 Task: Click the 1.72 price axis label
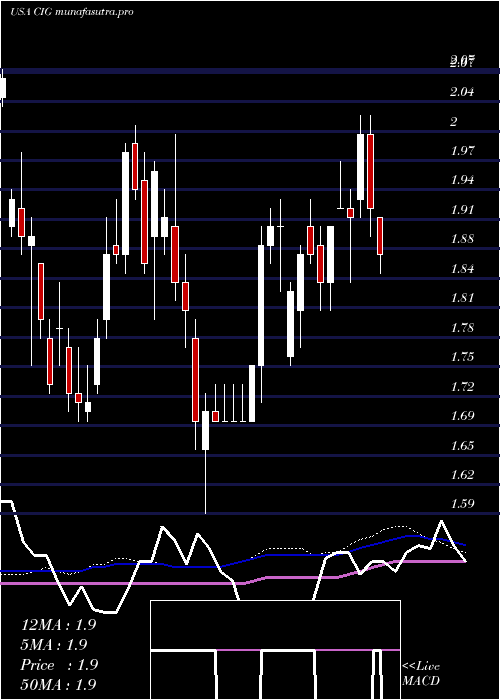click(462, 387)
